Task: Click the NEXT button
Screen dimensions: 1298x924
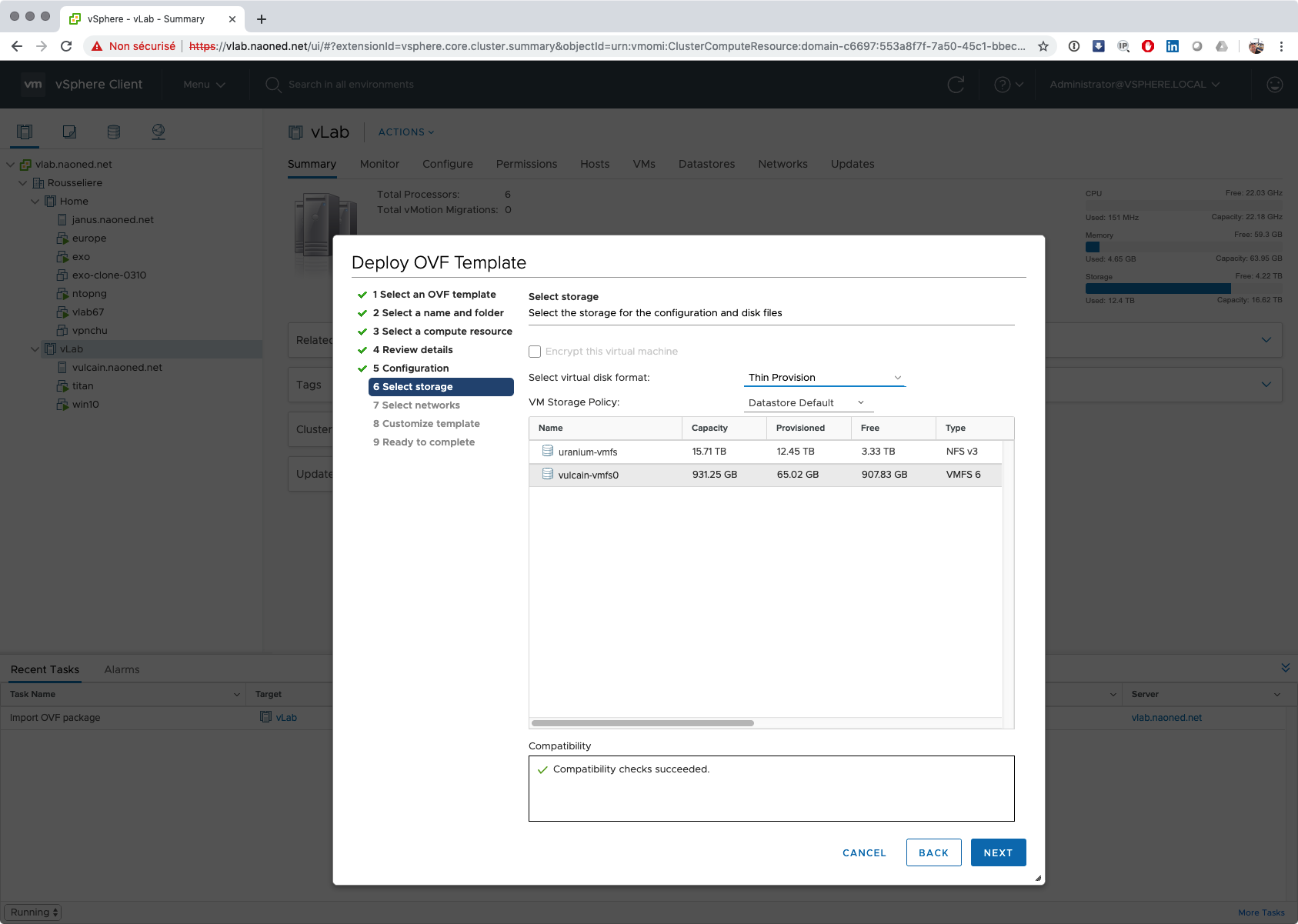Action: [998, 852]
